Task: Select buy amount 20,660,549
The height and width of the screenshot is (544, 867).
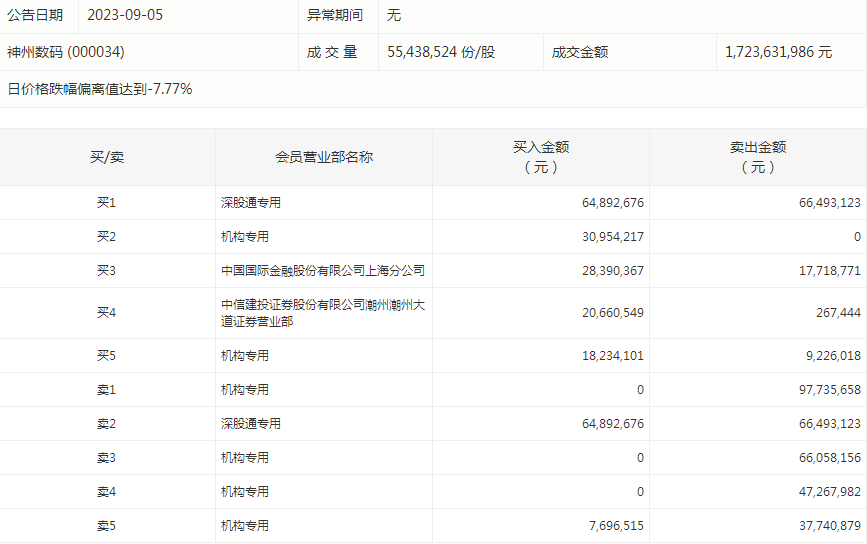Action: pos(613,313)
